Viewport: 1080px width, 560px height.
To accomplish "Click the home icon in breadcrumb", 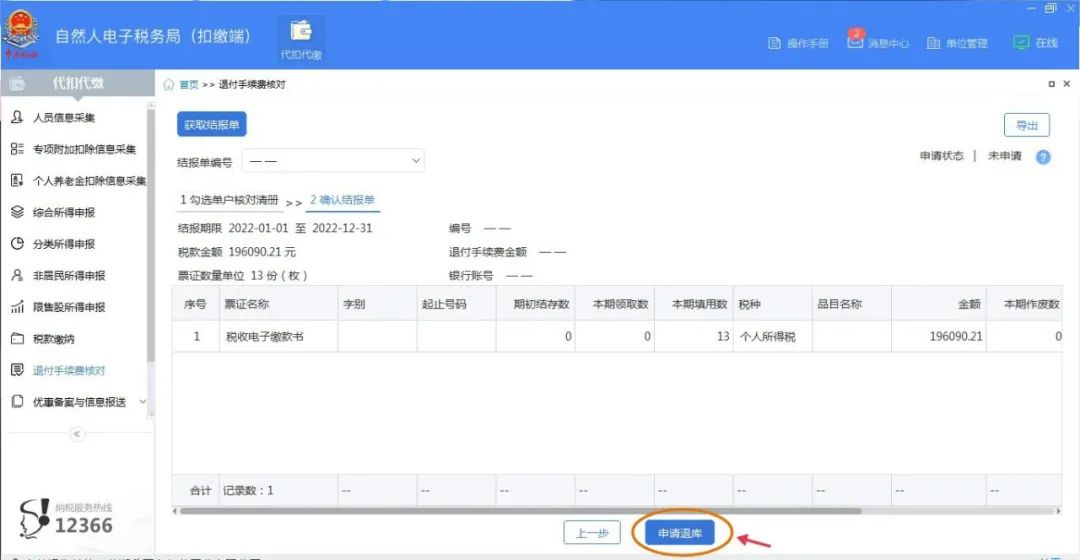I will pyautogui.click(x=169, y=85).
